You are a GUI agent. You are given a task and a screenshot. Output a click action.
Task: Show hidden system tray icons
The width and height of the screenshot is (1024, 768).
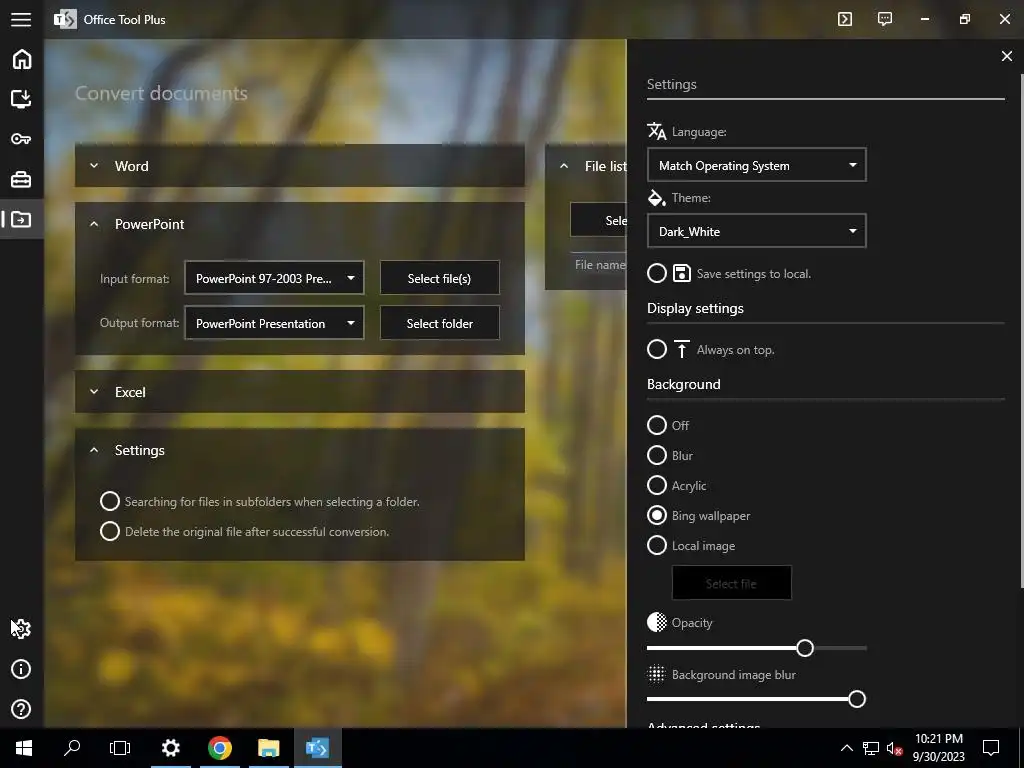point(846,748)
